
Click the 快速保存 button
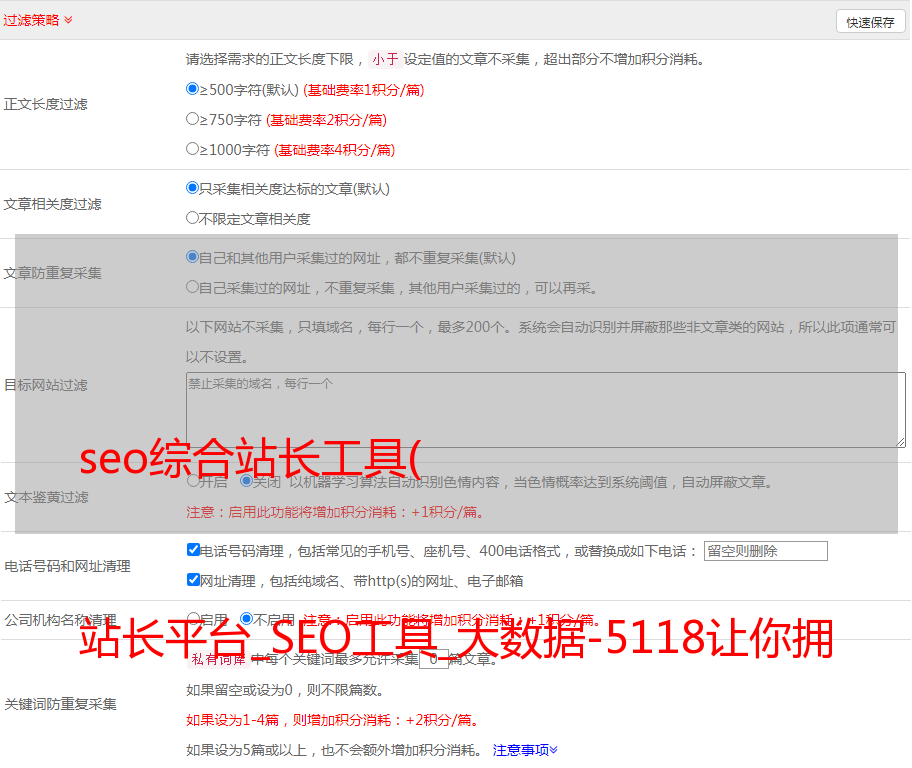coord(870,22)
